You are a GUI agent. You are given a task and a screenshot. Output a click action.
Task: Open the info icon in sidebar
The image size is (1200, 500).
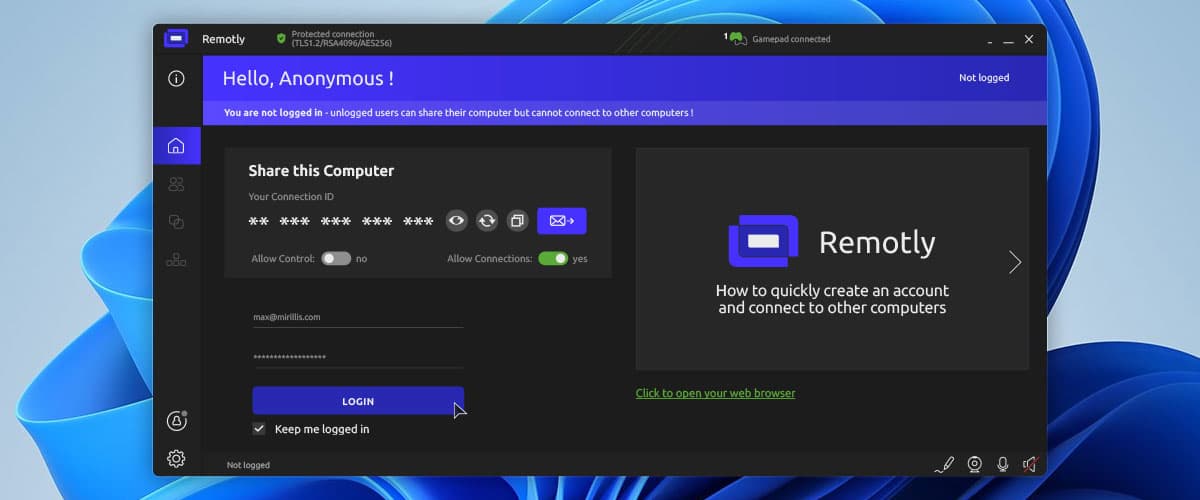176,78
